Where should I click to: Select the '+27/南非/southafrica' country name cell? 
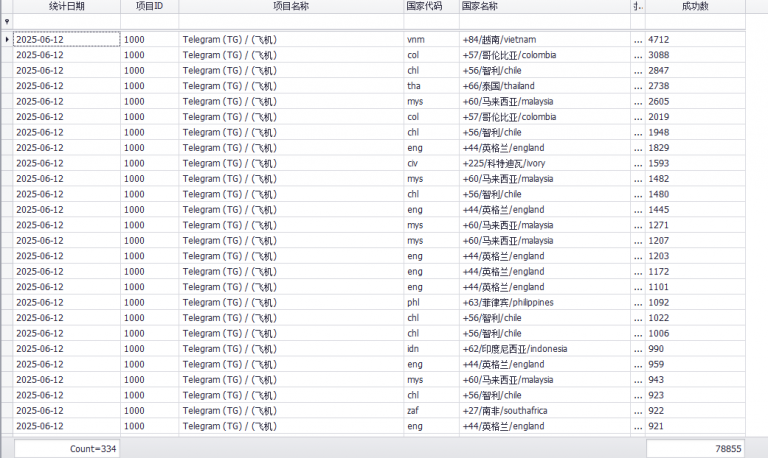point(545,410)
